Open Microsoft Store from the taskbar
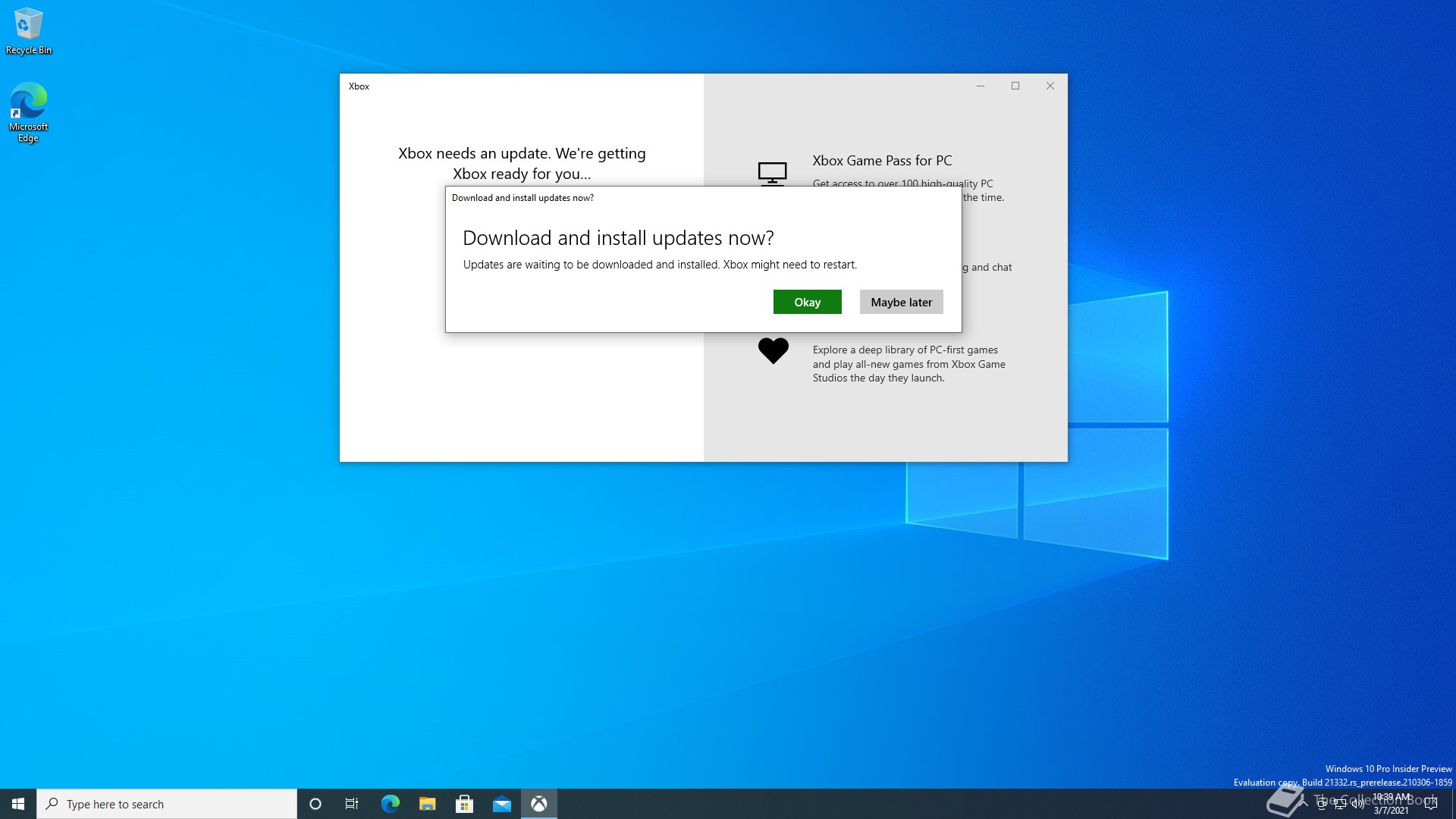Viewport: 1456px width, 819px height. pos(464,804)
